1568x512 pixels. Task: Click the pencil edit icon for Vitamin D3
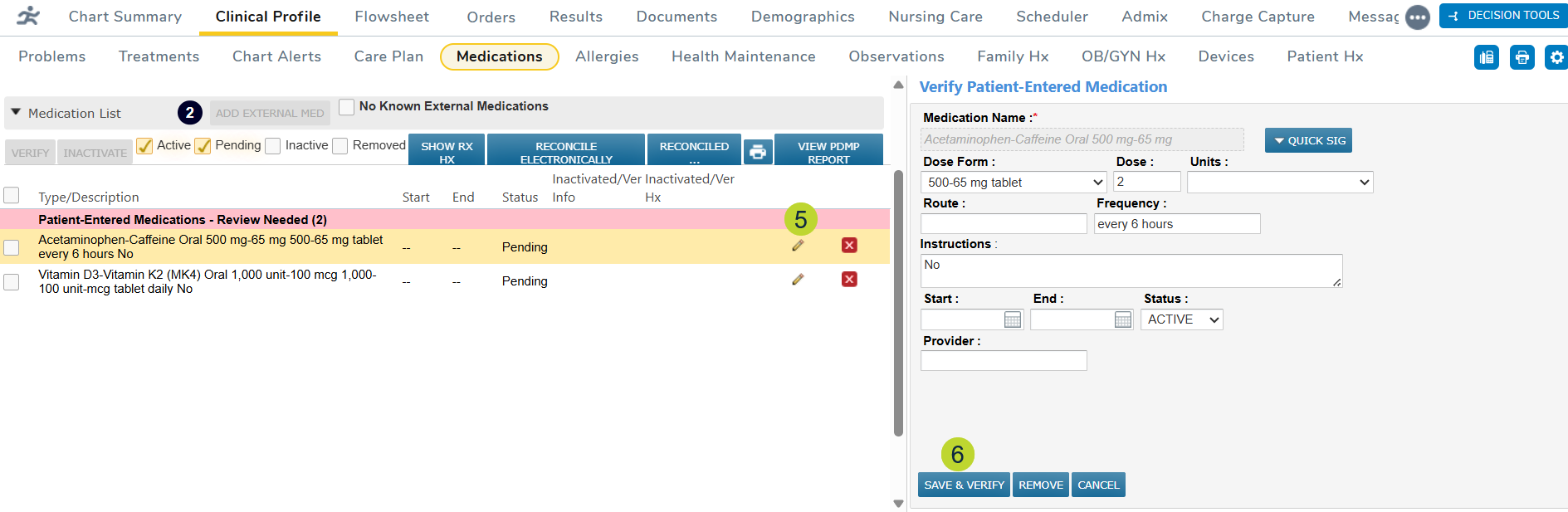[798, 280]
